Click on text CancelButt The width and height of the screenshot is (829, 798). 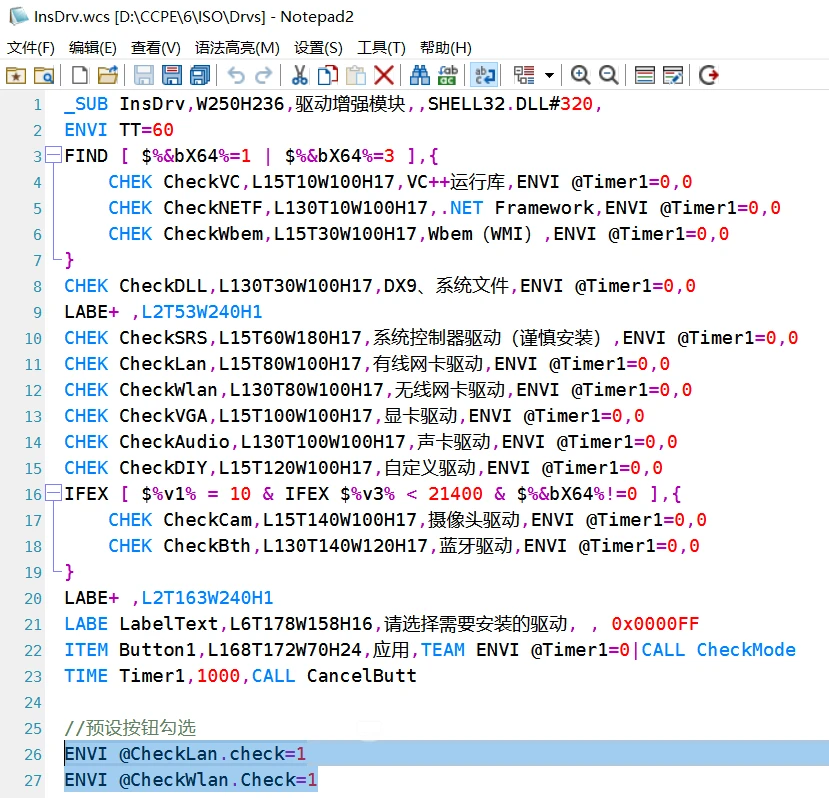tap(362, 676)
